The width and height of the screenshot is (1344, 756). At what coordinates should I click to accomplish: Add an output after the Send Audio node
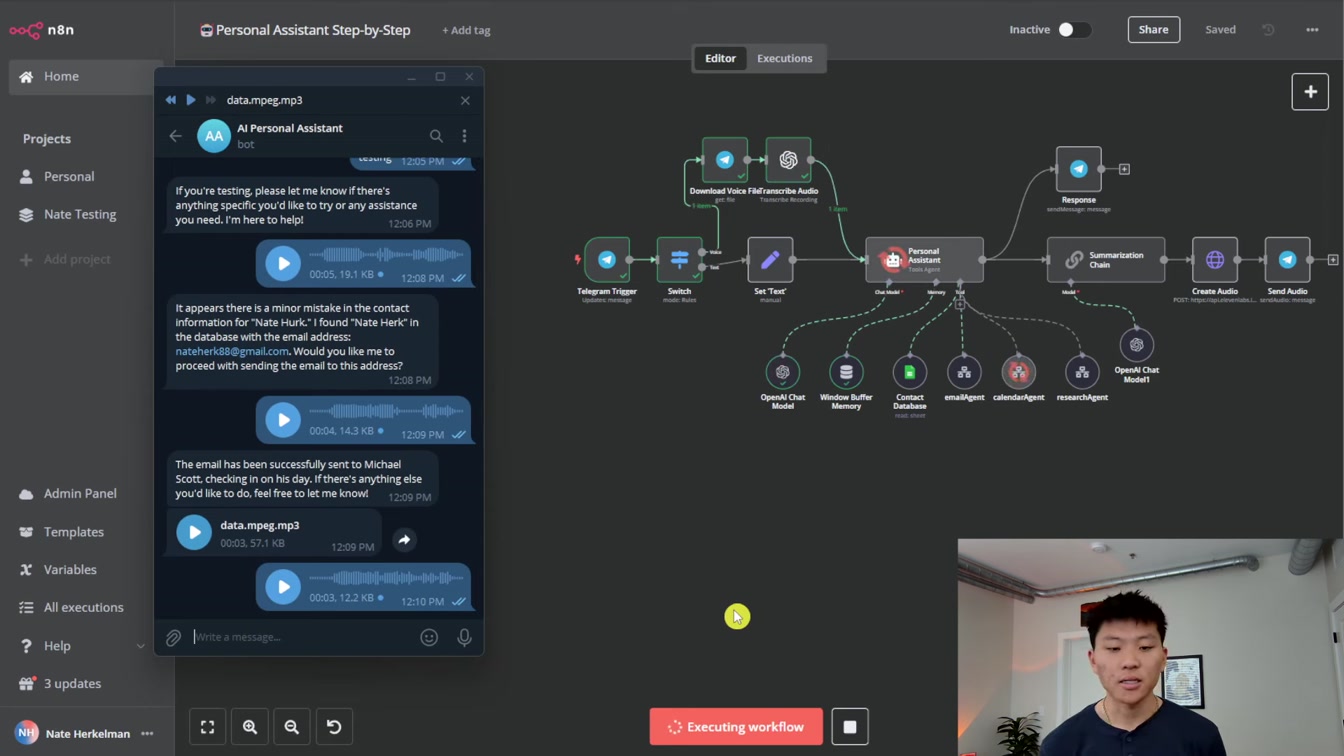coord(1333,260)
